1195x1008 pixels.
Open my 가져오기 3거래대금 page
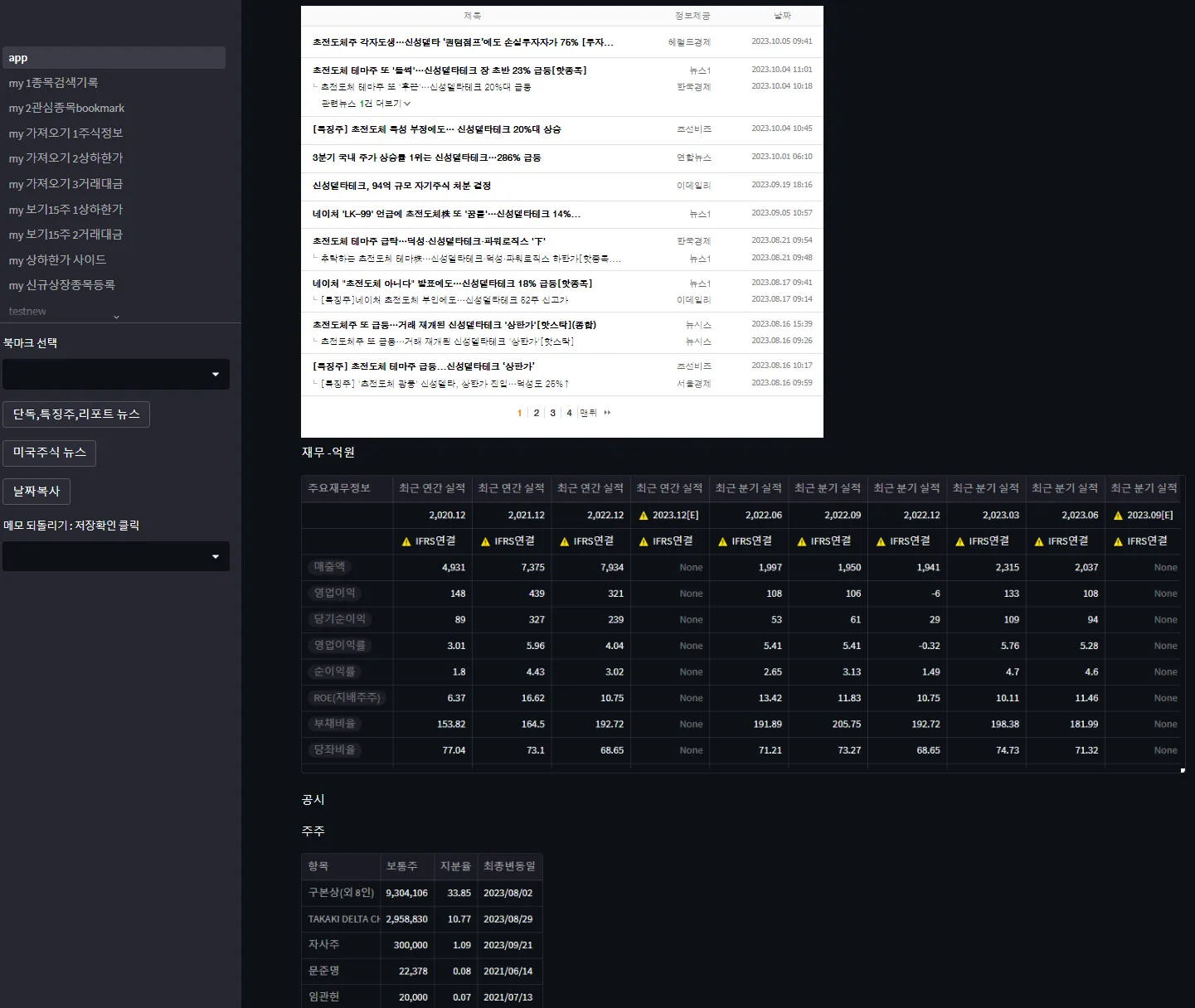[x=66, y=184]
